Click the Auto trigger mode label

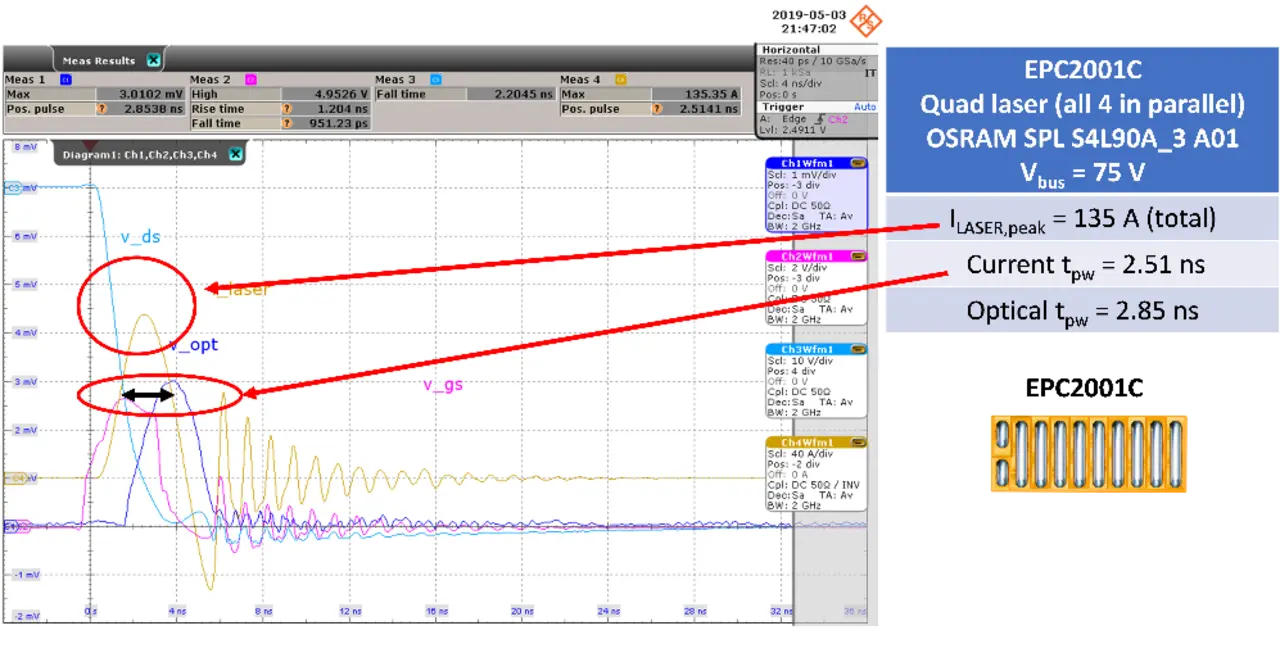(864, 106)
